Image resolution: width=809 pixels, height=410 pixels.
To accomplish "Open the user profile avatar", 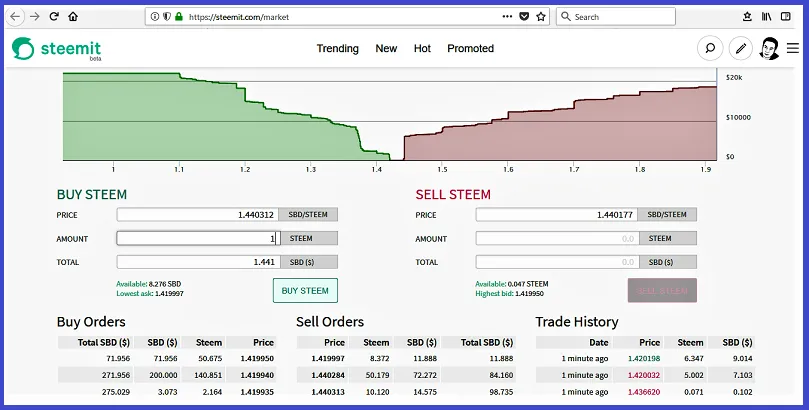I will click(769, 48).
